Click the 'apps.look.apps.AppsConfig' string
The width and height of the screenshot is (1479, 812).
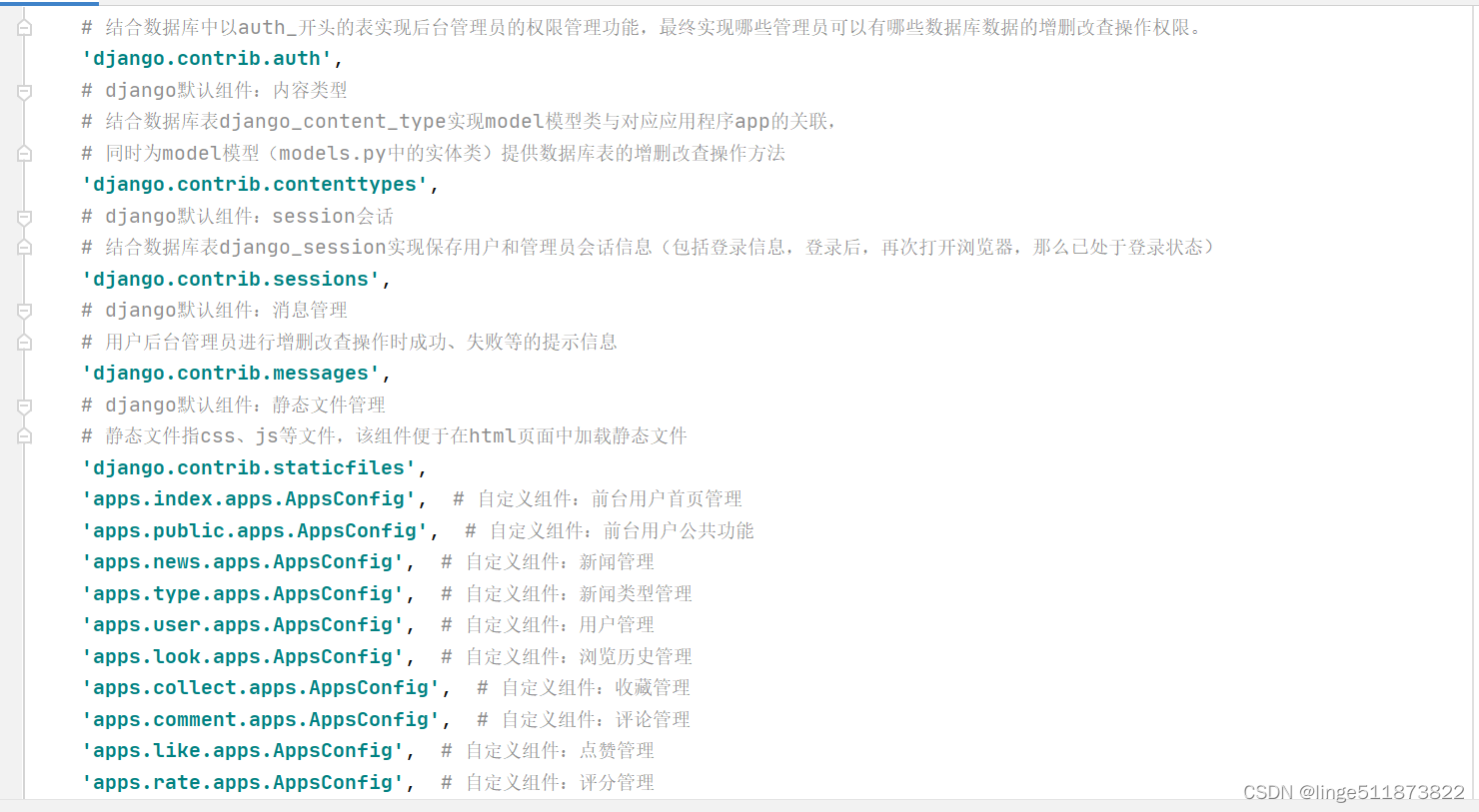pyautogui.click(x=243, y=657)
